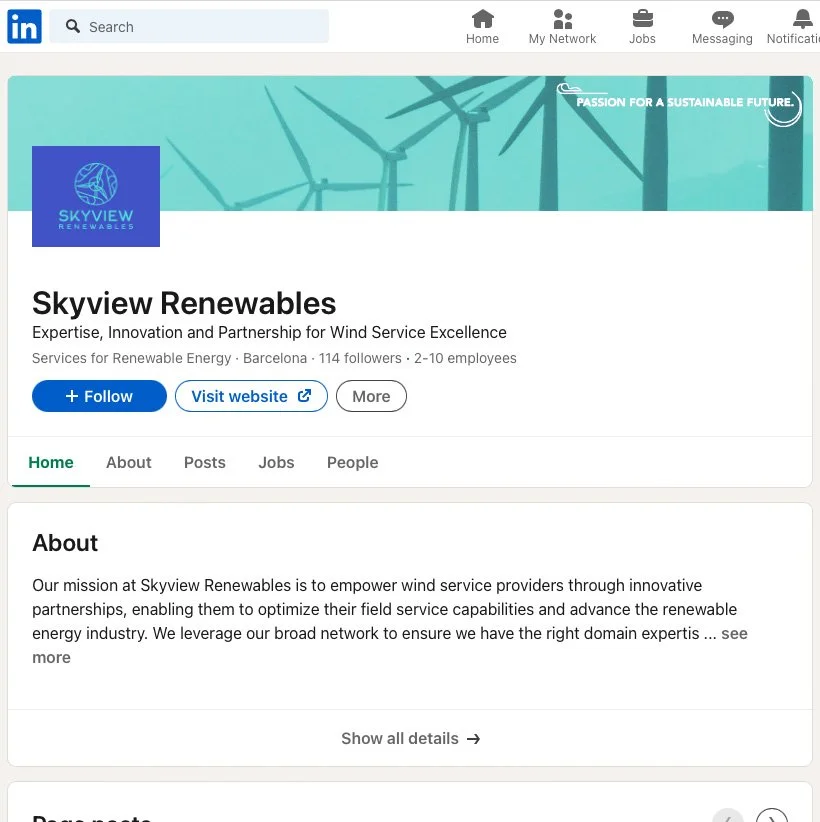Click the LinkedIn logo icon
Screen dimensions: 820x822
(24, 26)
